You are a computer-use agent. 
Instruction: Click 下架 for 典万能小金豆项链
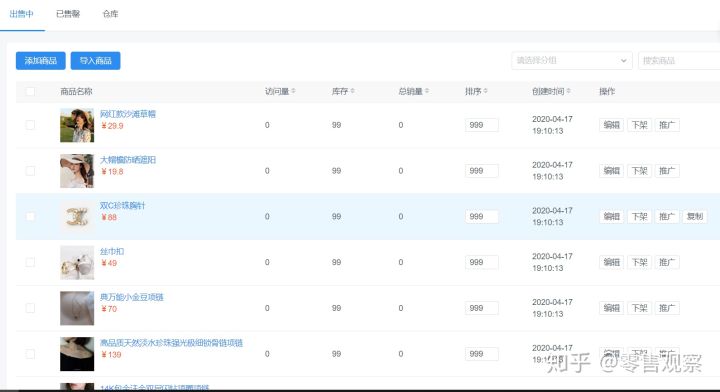[x=639, y=308]
